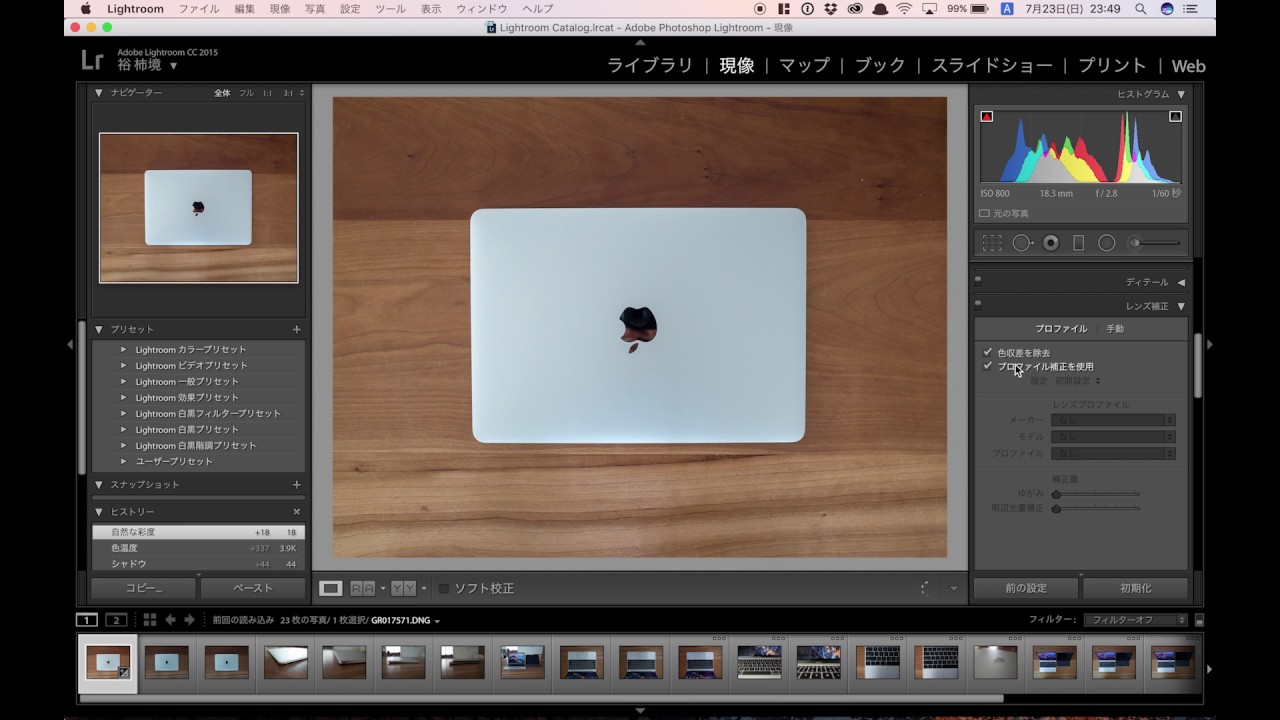Go back with filmstrip left arrow

click(x=170, y=620)
